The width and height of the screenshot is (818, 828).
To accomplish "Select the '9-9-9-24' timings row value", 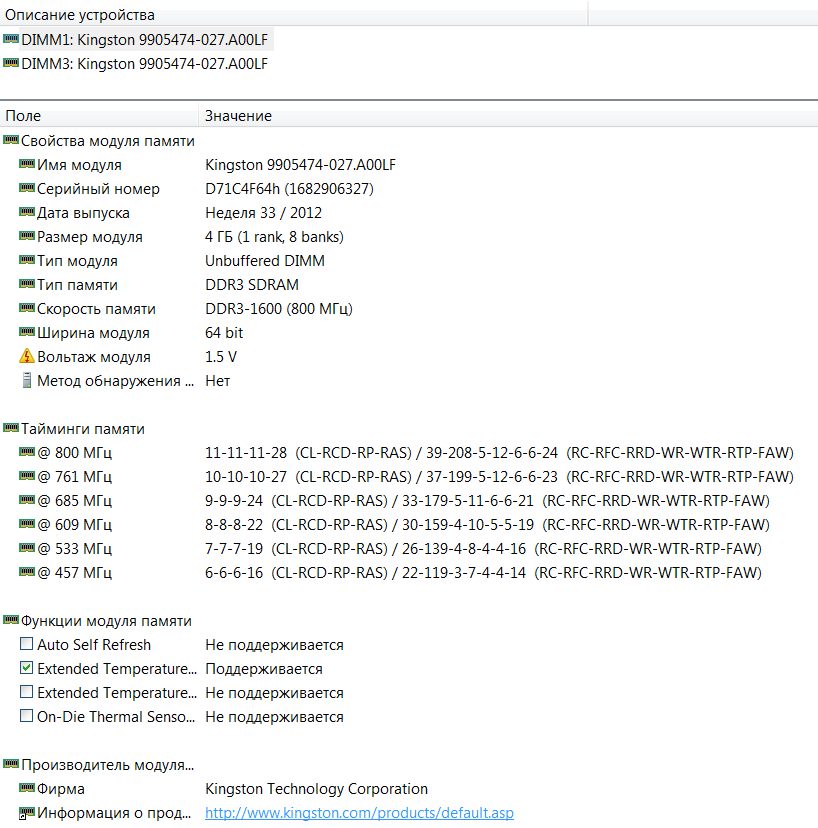I will pos(487,501).
